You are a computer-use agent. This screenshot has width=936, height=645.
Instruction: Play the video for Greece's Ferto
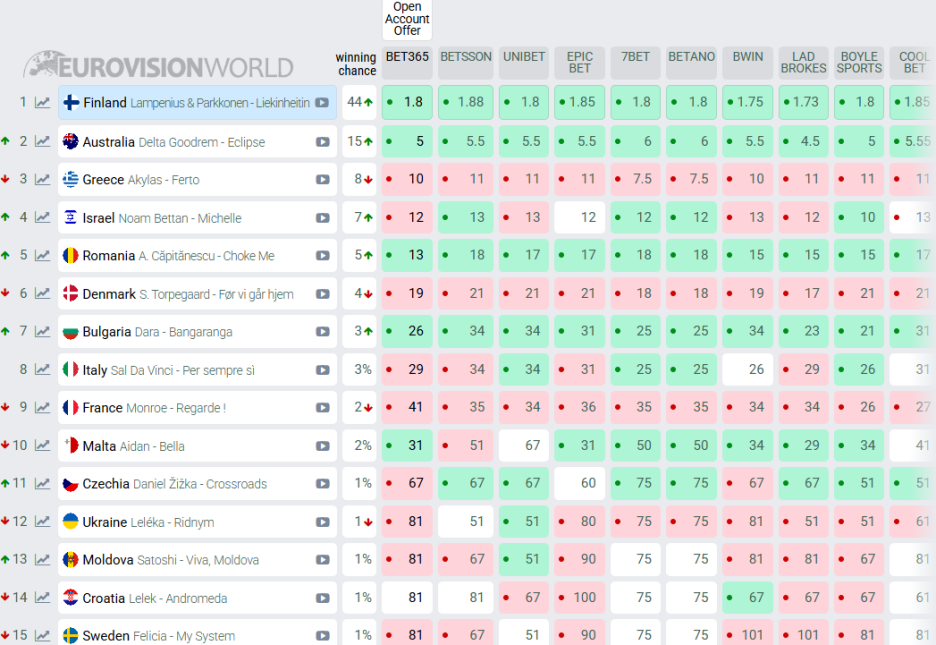[322, 180]
